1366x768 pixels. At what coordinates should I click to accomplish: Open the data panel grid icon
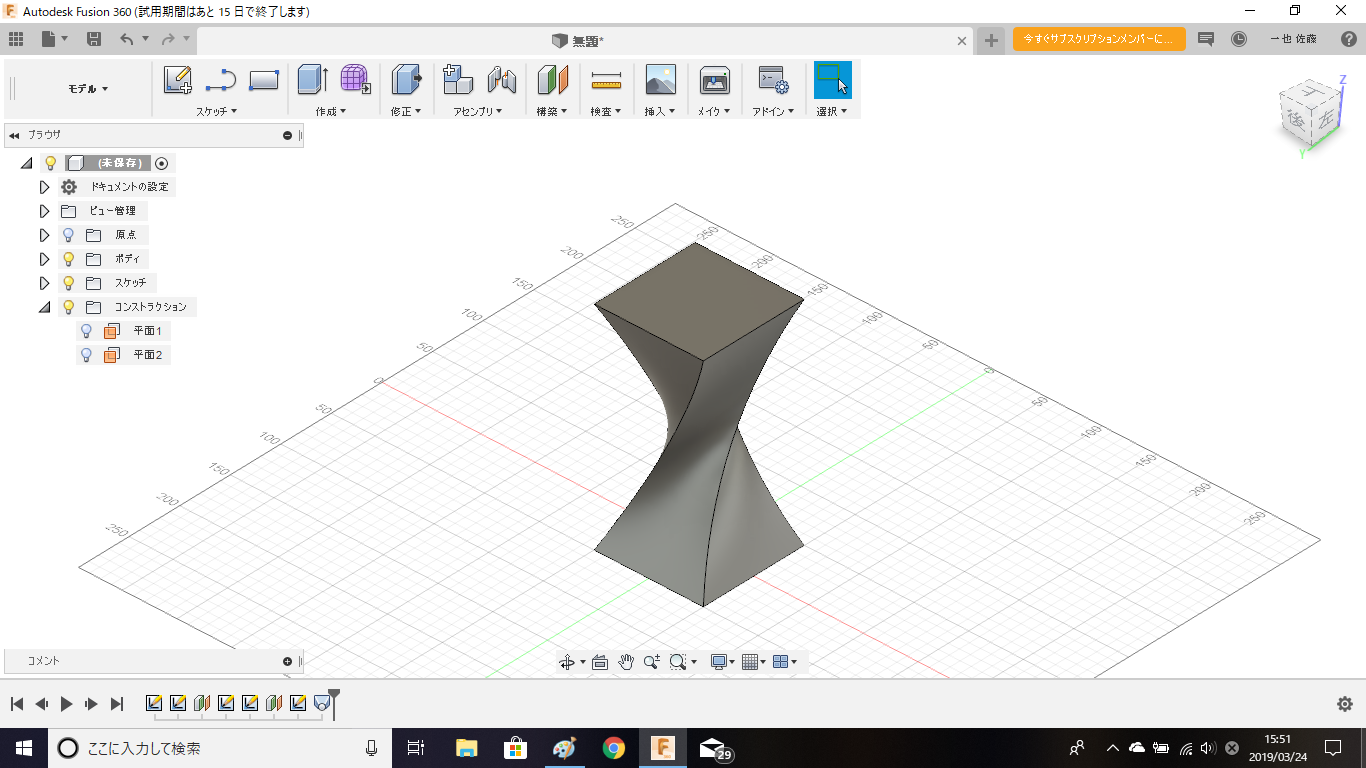(x=15, y=39)
